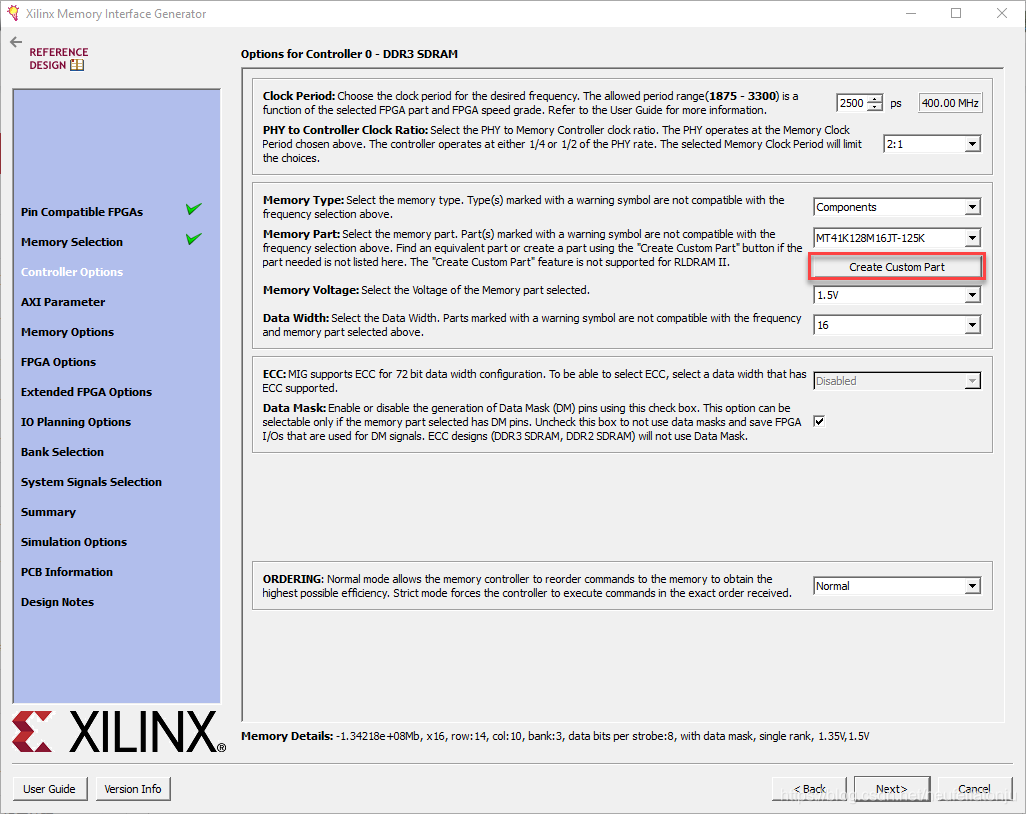Screen dimensions: 1026x814
Task: Show Version Info
Action: click(133, 788)
